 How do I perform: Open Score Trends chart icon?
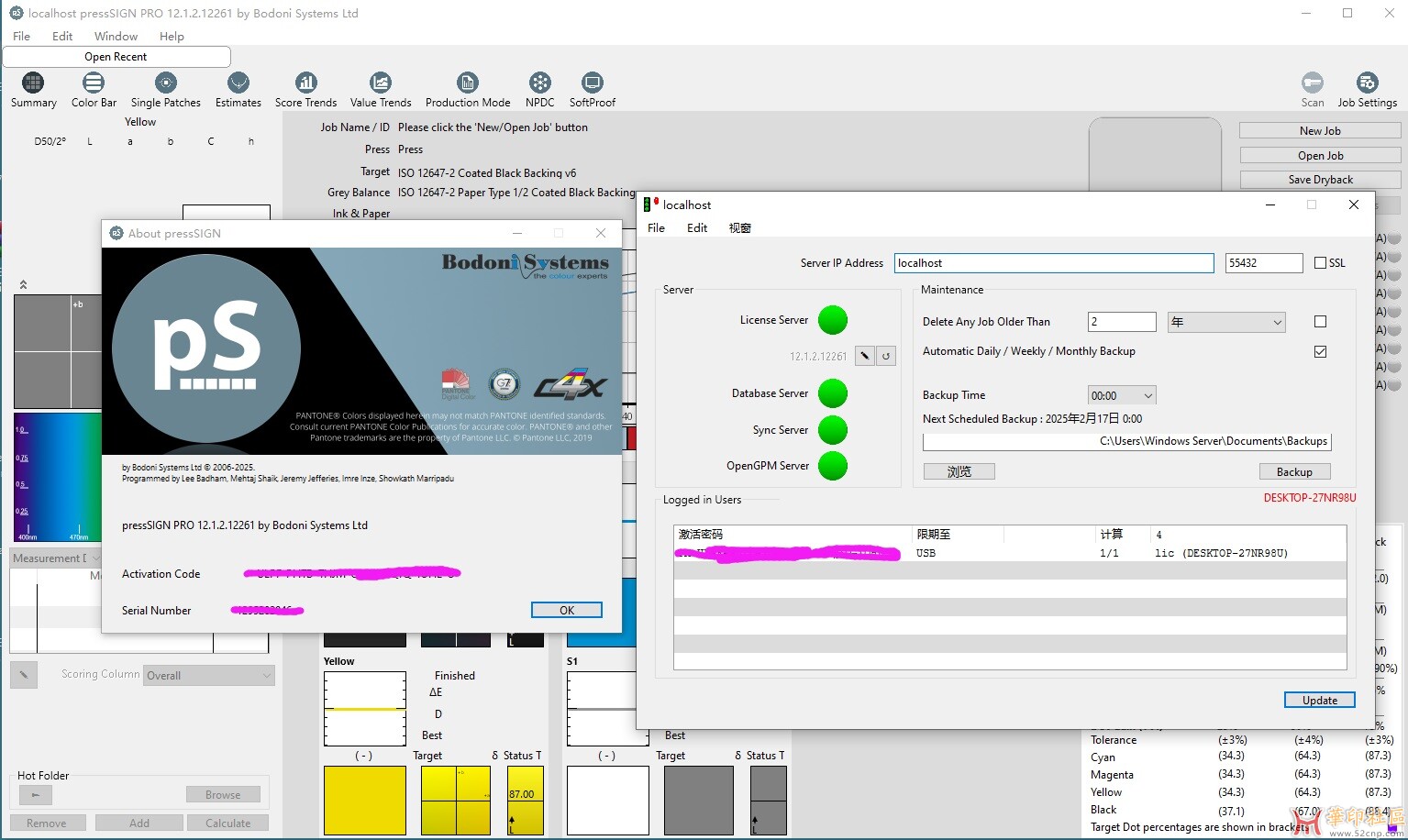coord(305,83)
